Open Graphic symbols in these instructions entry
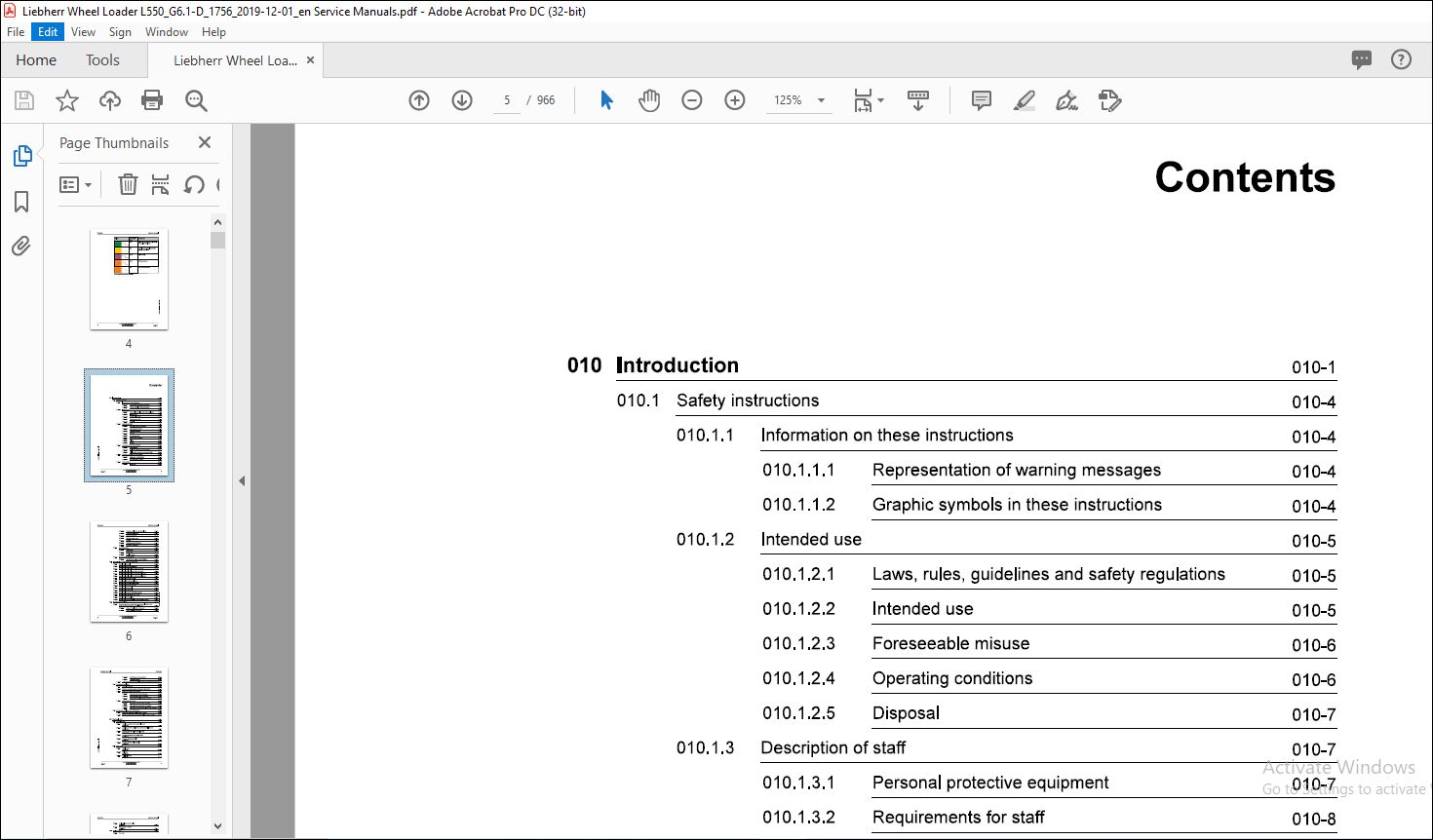This screenshot has width=1433, height=840. pyautogui.click(x=1049, y=505)
